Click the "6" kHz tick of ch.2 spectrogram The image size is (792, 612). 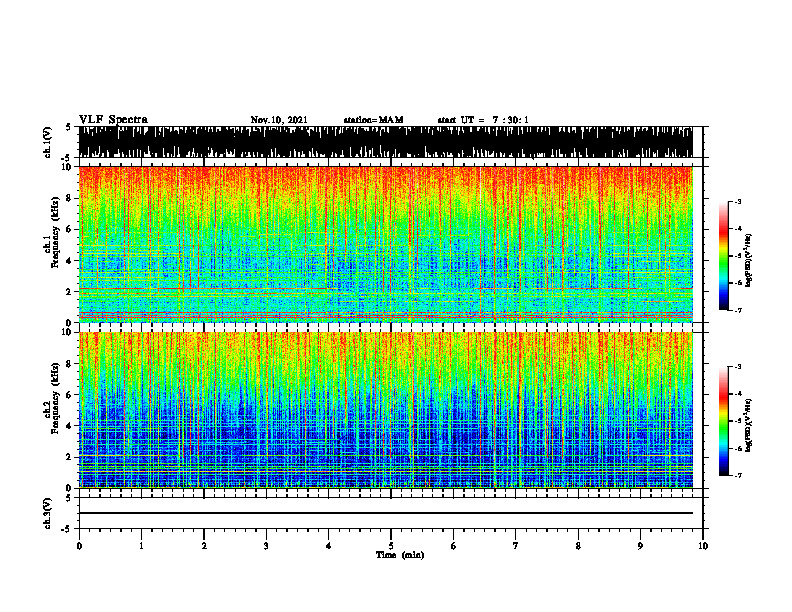coord(69,395)
